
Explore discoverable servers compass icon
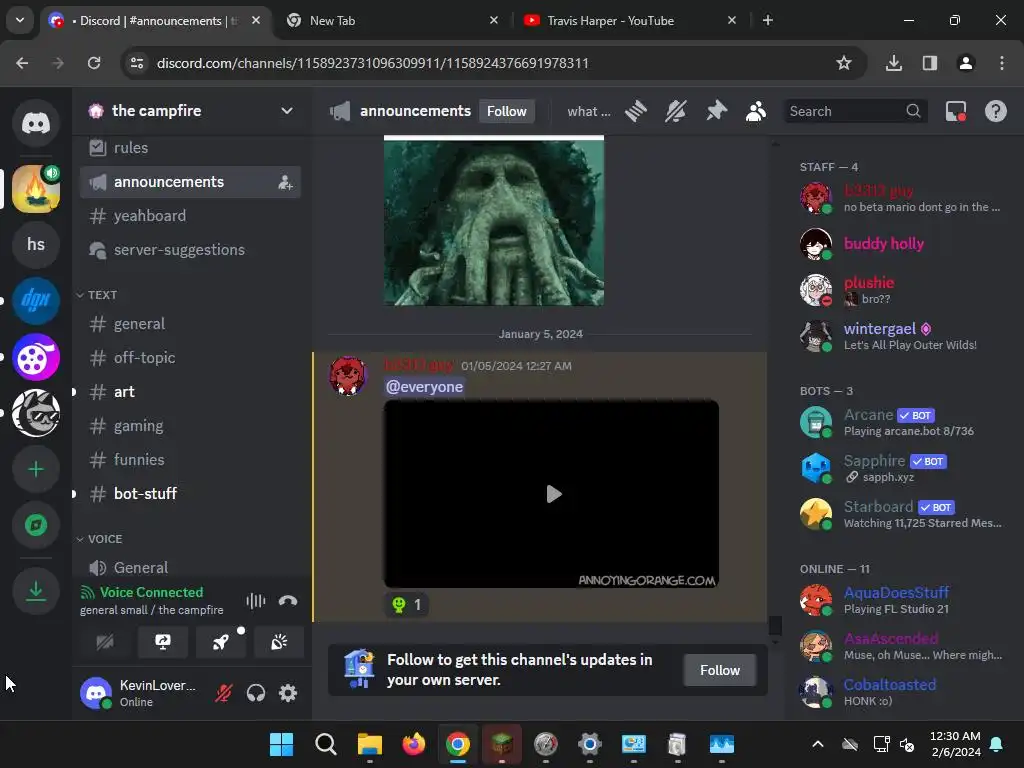[36, 525]
